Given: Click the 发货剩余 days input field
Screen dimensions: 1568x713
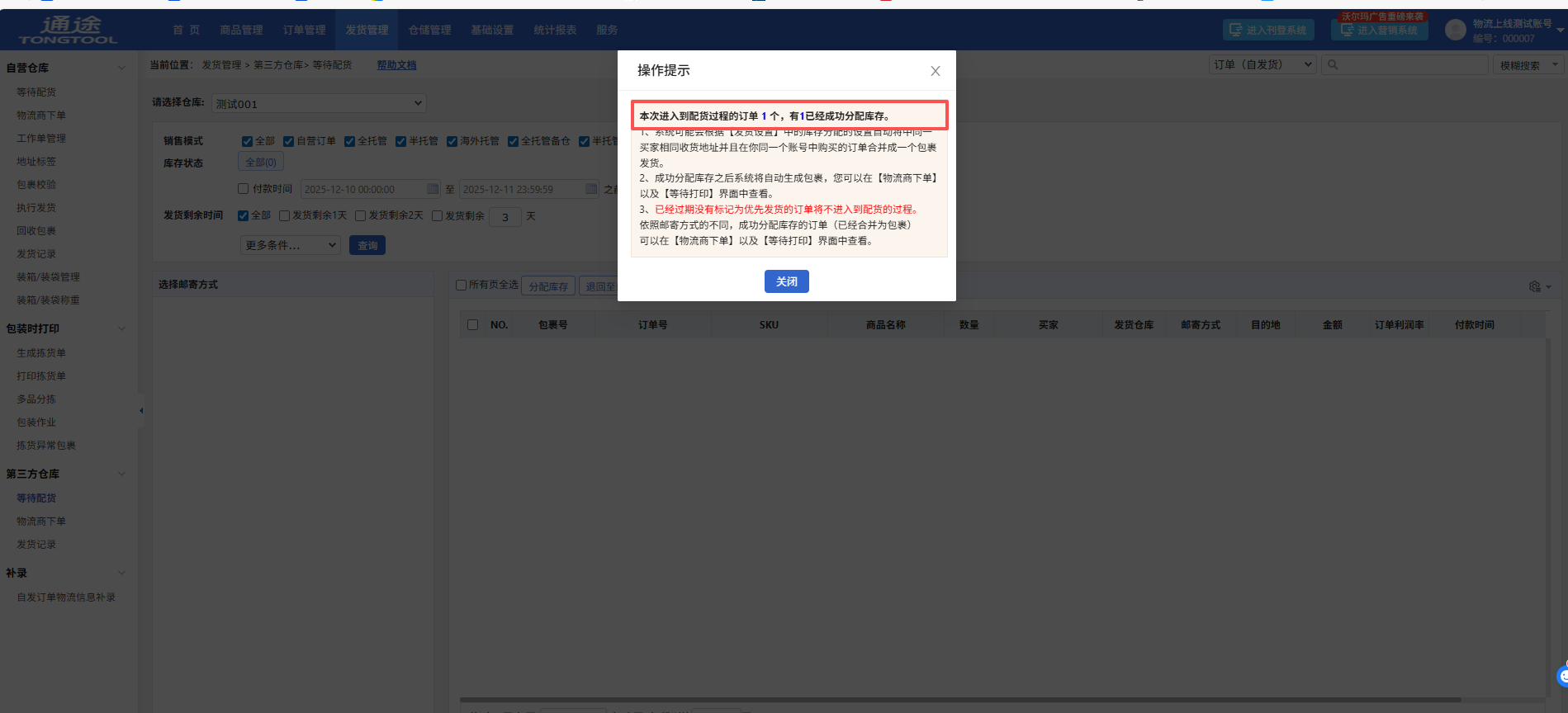Looking at the screenshot, I should pos(505,217).
